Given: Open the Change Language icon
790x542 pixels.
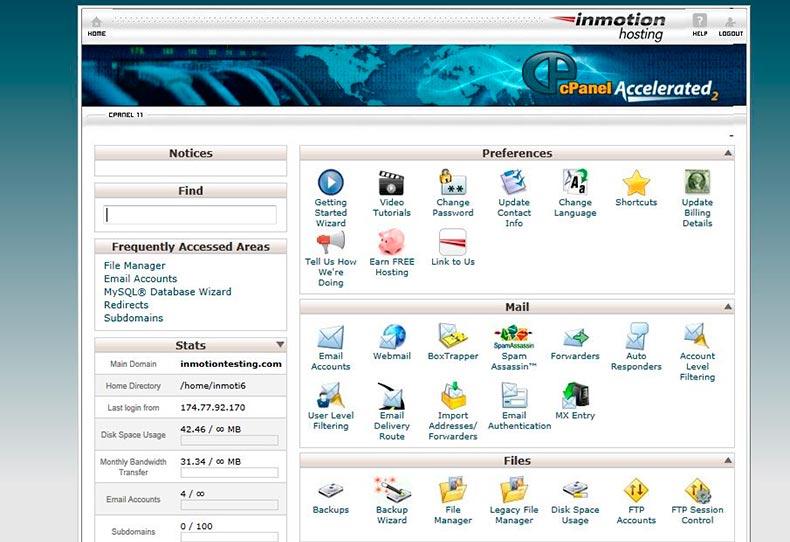Looking at the screenshot, I should point(575,182).
